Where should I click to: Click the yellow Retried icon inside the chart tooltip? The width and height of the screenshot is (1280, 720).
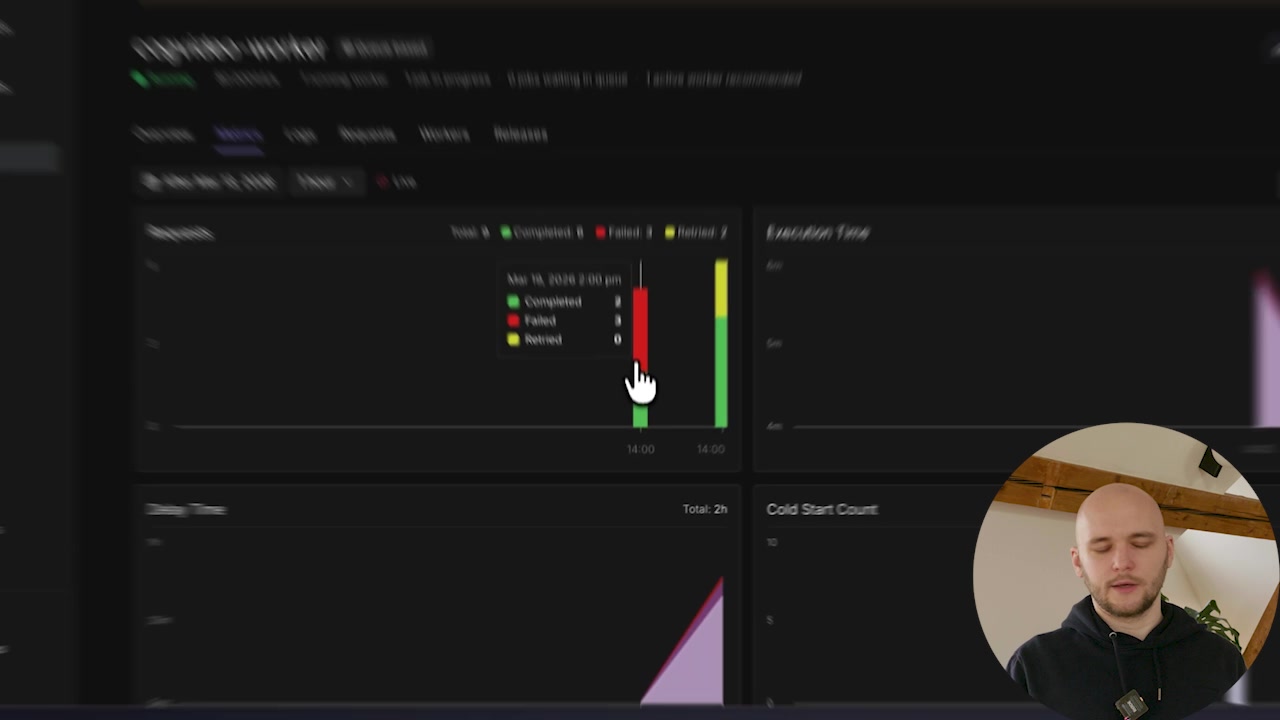[513, 339]
